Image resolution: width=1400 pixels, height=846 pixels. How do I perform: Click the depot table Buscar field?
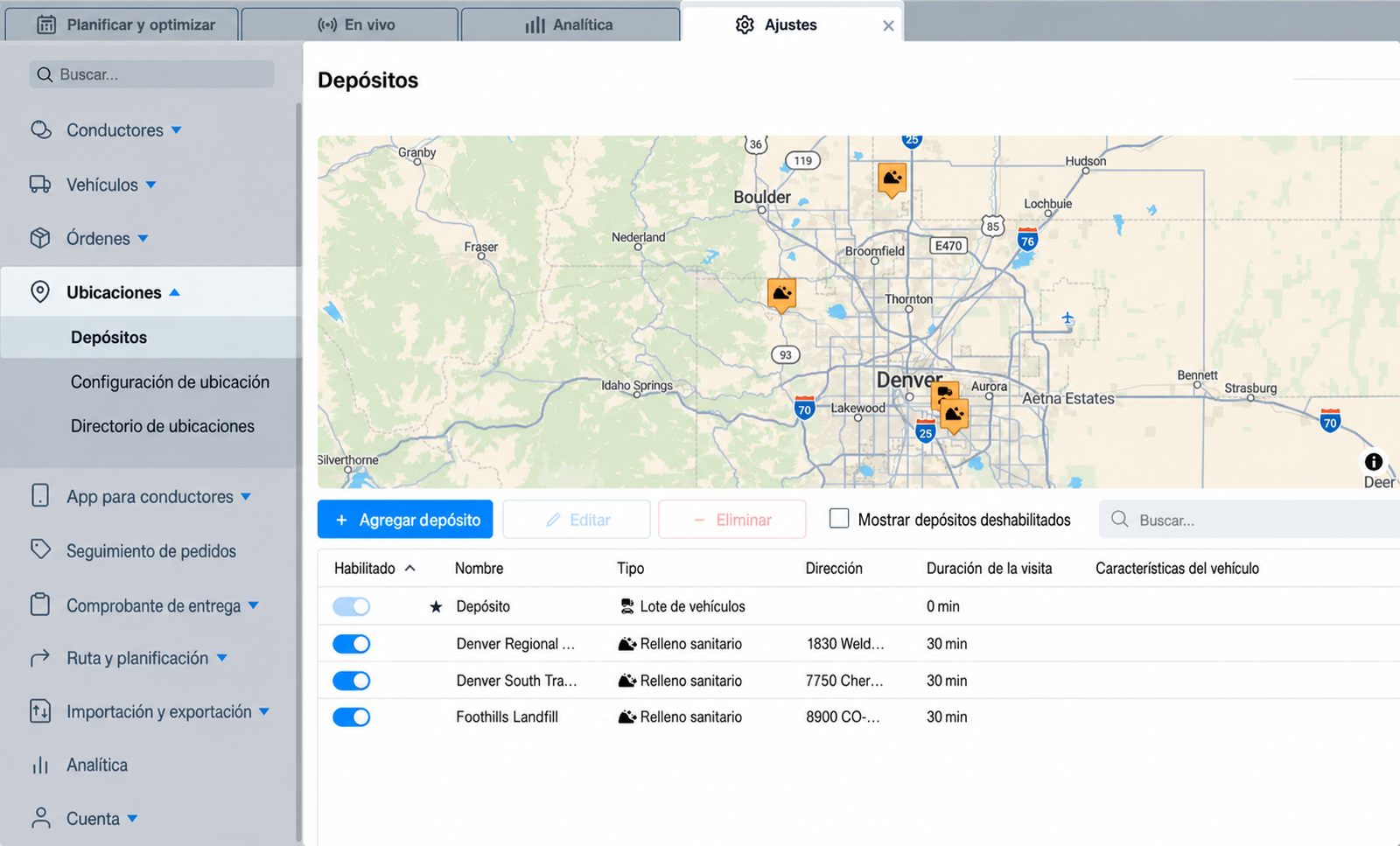(x=1249, y=520)
